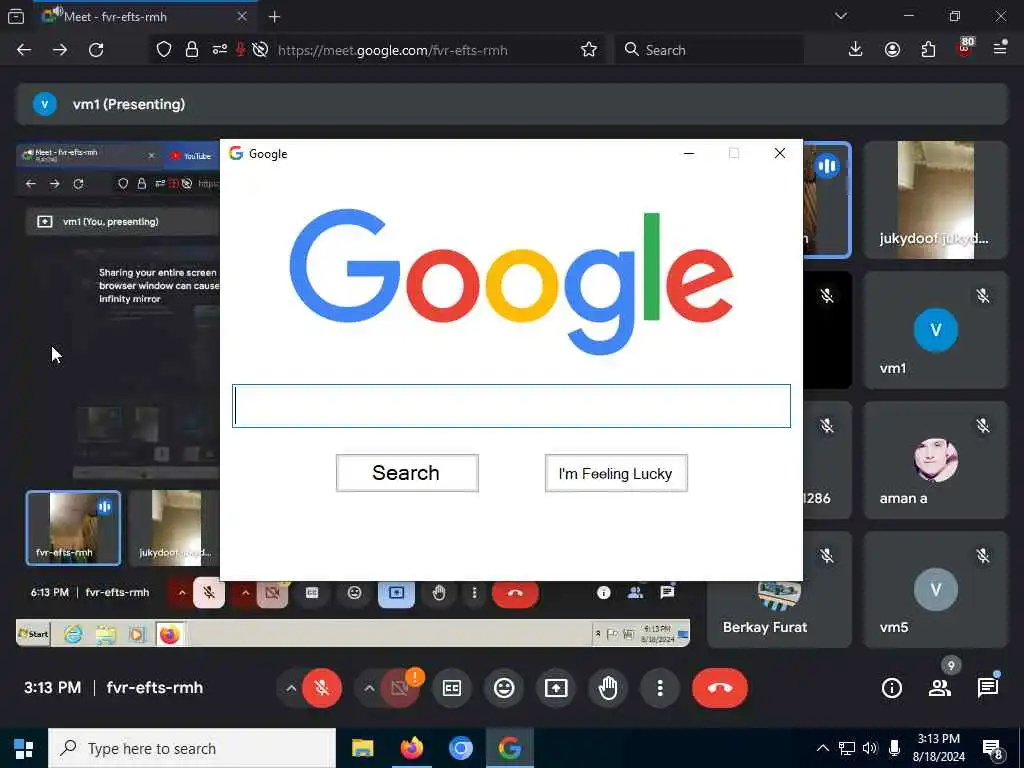Click the microphone in-use tray icon
This screenshot has height=768, width=1024.
click(894, 748)
